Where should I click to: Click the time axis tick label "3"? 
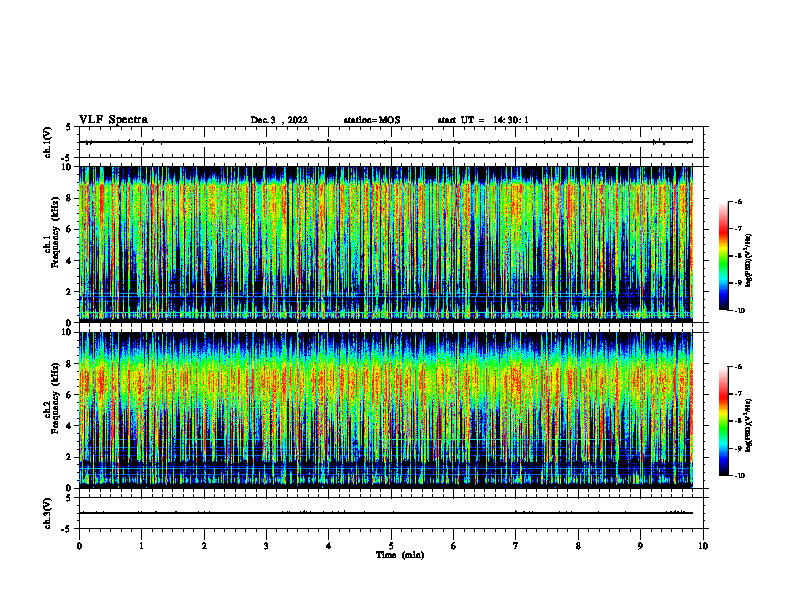(x=266, y=546)
